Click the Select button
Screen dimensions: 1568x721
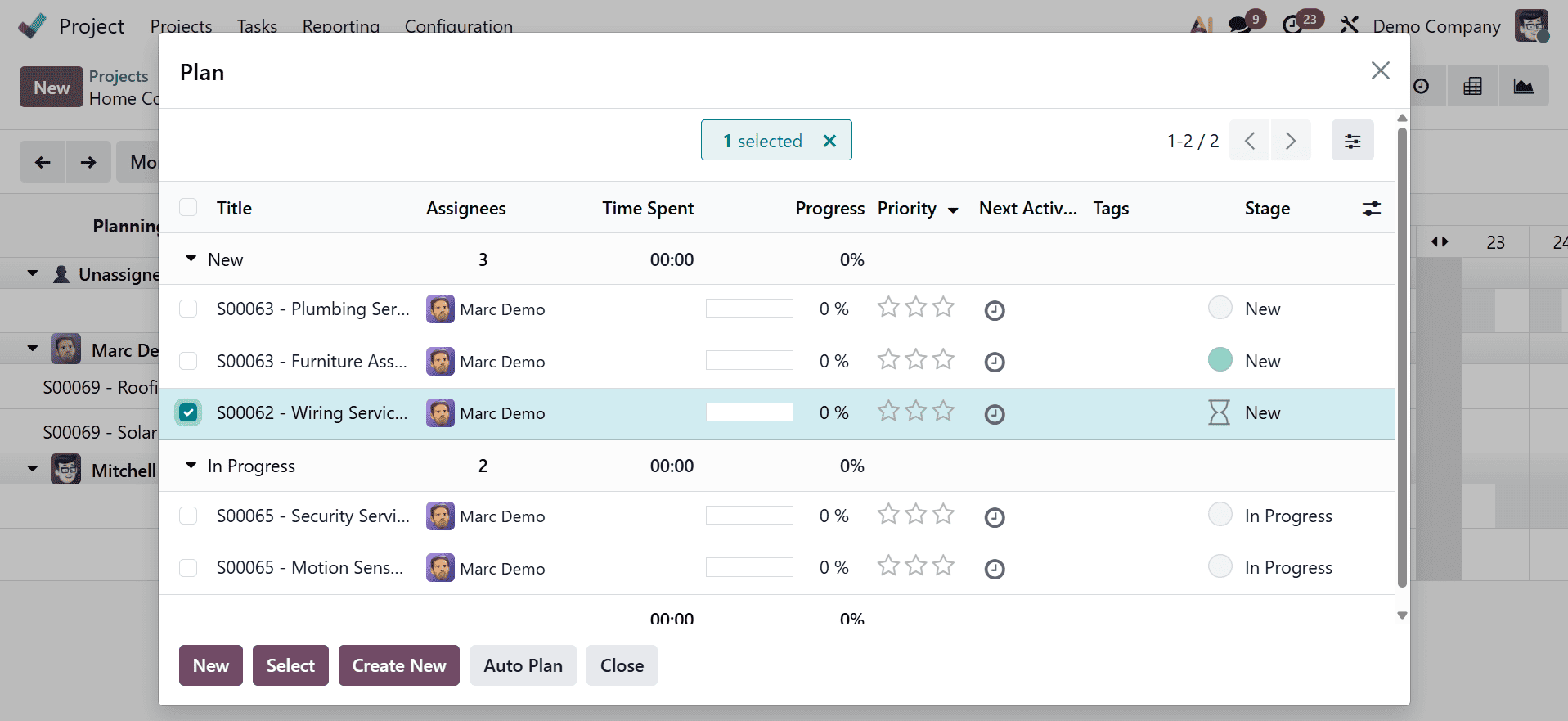pyautogui.click(x=290, y=665)
